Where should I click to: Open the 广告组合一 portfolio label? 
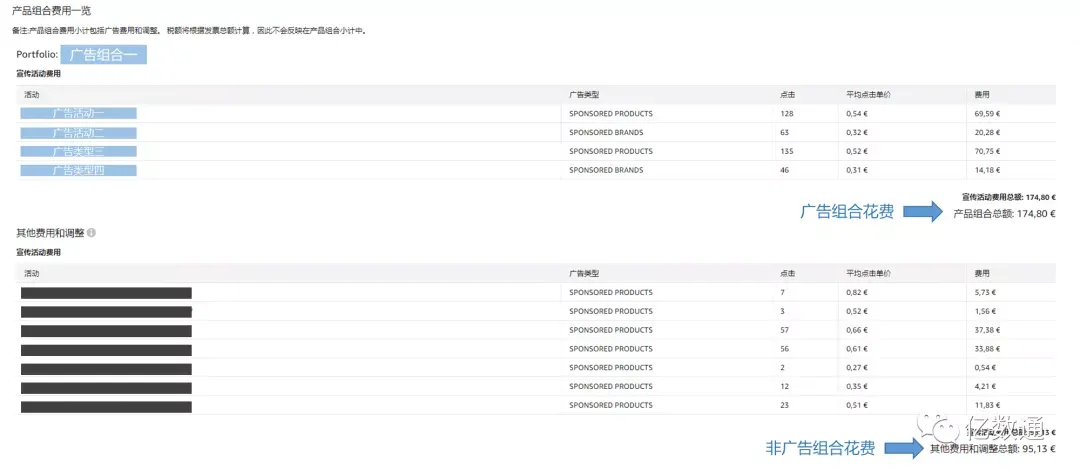tap(103, 55)
